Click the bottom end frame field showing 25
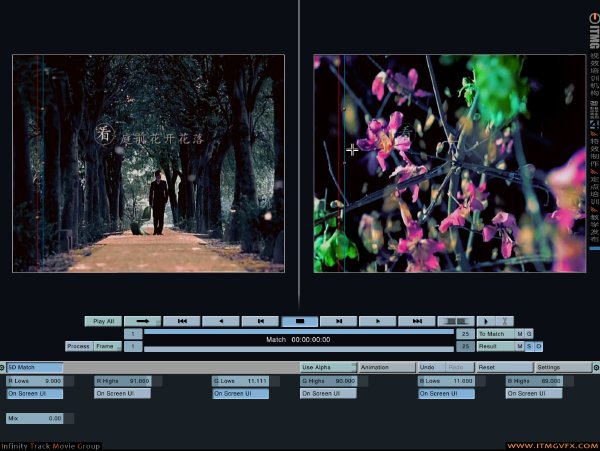 (465, 346)
